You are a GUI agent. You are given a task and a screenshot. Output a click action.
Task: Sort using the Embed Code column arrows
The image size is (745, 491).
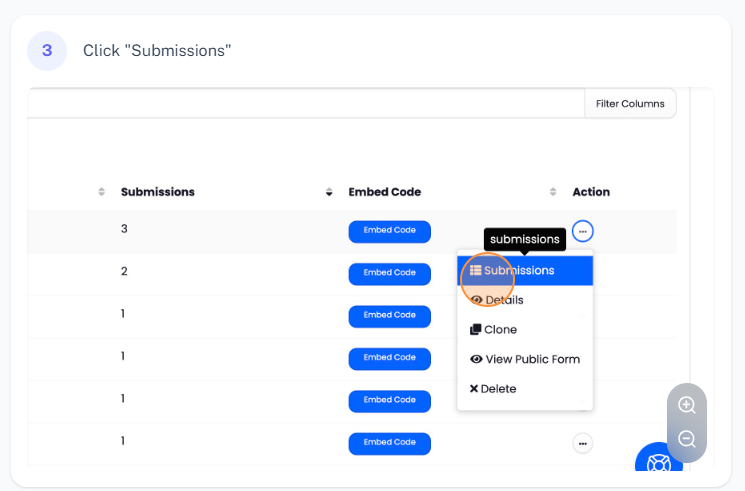553,192
